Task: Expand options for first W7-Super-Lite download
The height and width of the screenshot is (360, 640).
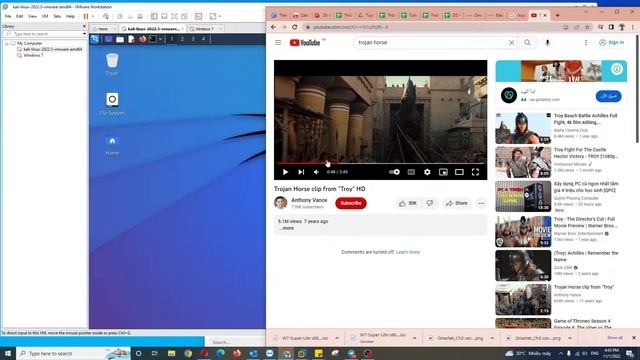Action: click(x=337, y=338)
